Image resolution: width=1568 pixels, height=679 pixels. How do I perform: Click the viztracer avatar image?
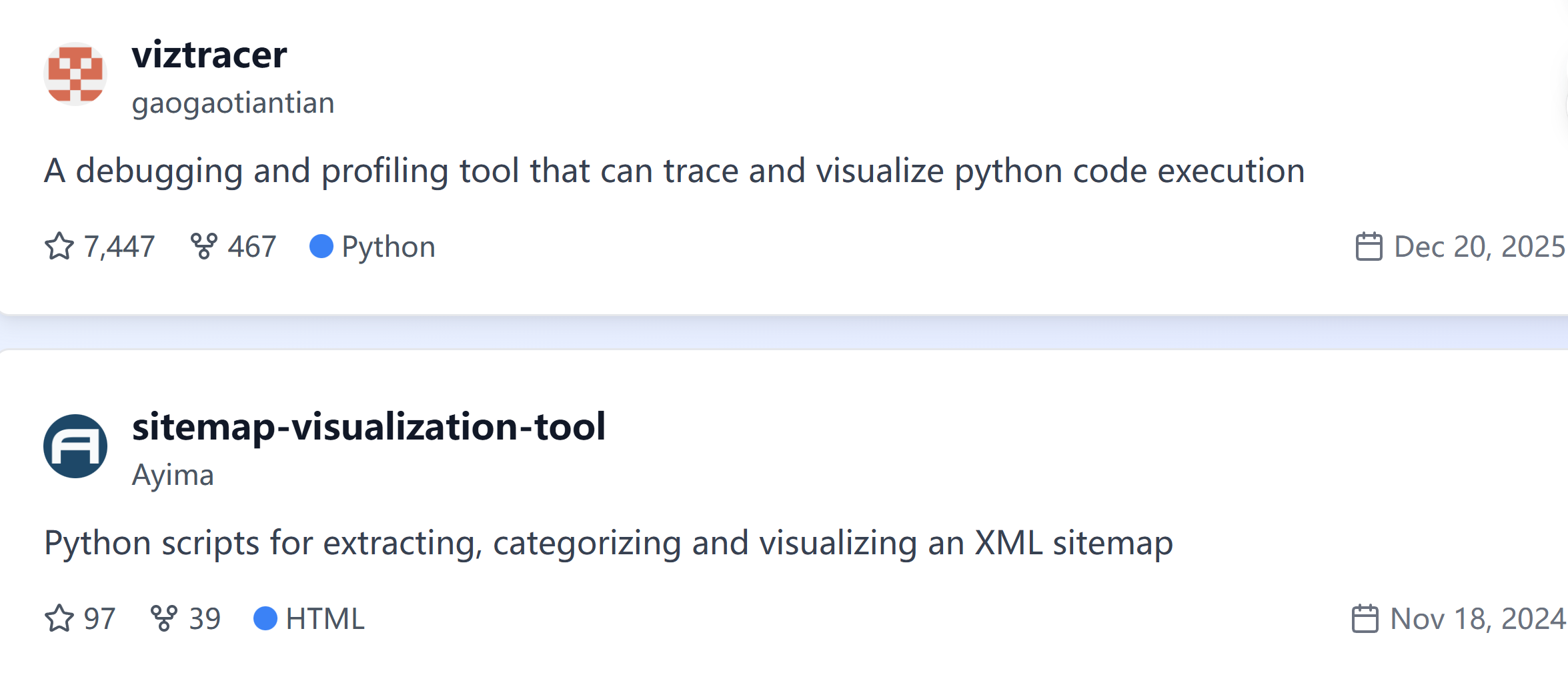75,74
